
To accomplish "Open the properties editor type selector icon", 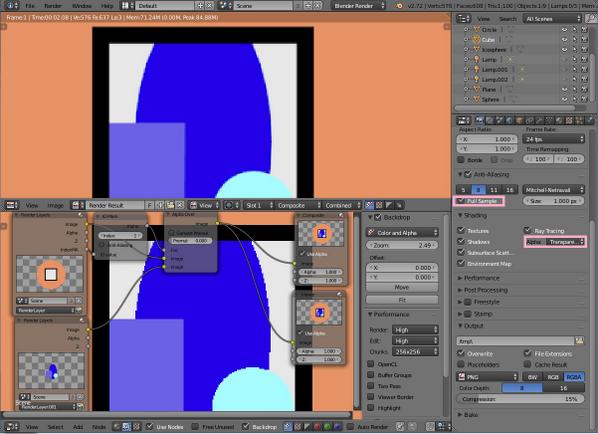I will pyautogui.click(x=463, y=121).
